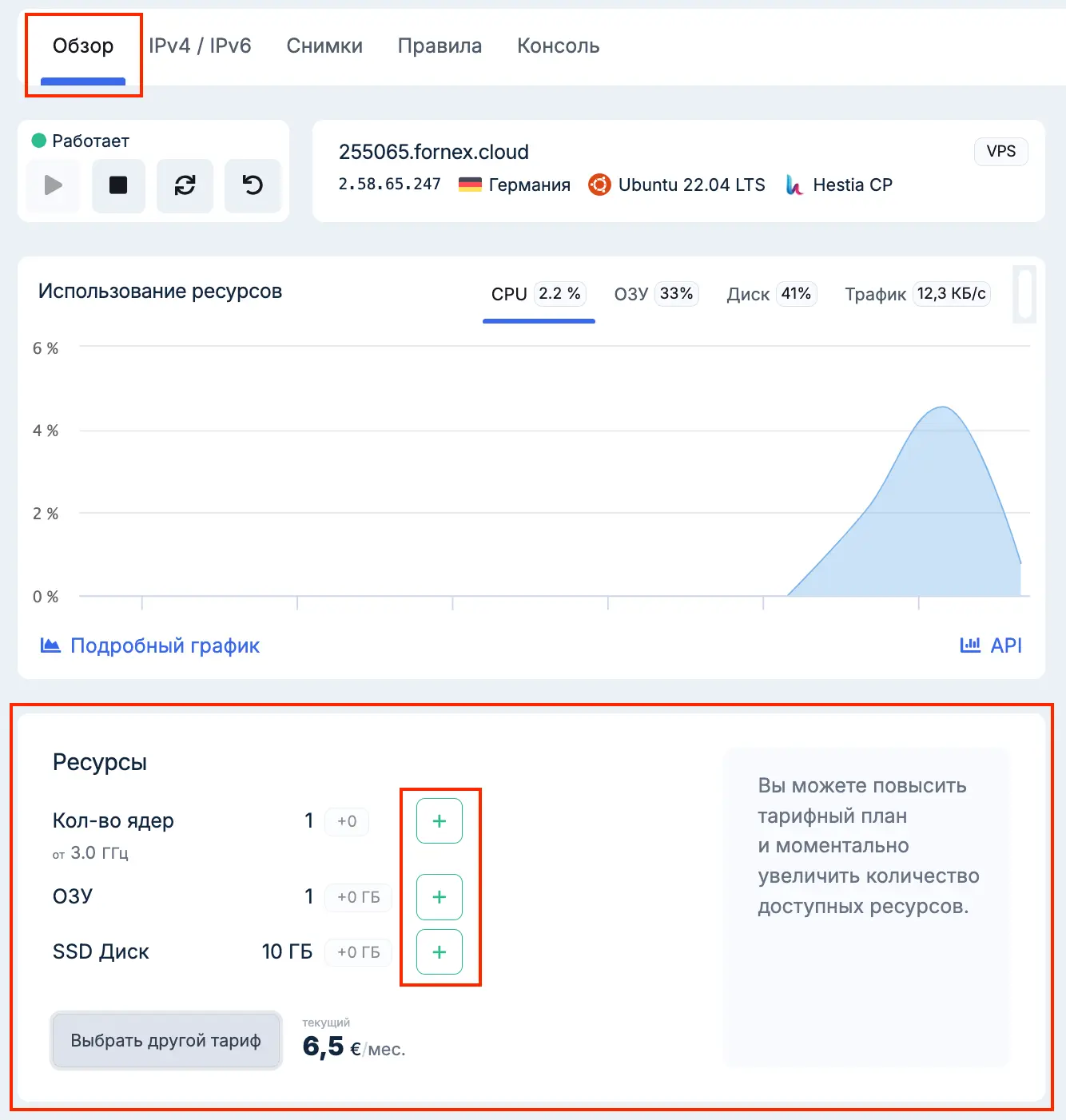The width and height of the screenshot is (1066, 1120).
Task: Click the Использование ресурсов heading
Action: (160, 292)
